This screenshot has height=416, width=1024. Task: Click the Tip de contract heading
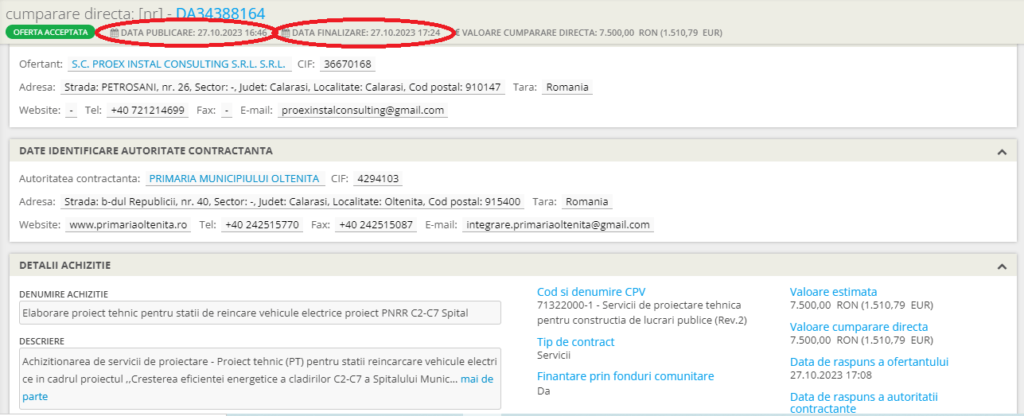[x=575, y=342]
